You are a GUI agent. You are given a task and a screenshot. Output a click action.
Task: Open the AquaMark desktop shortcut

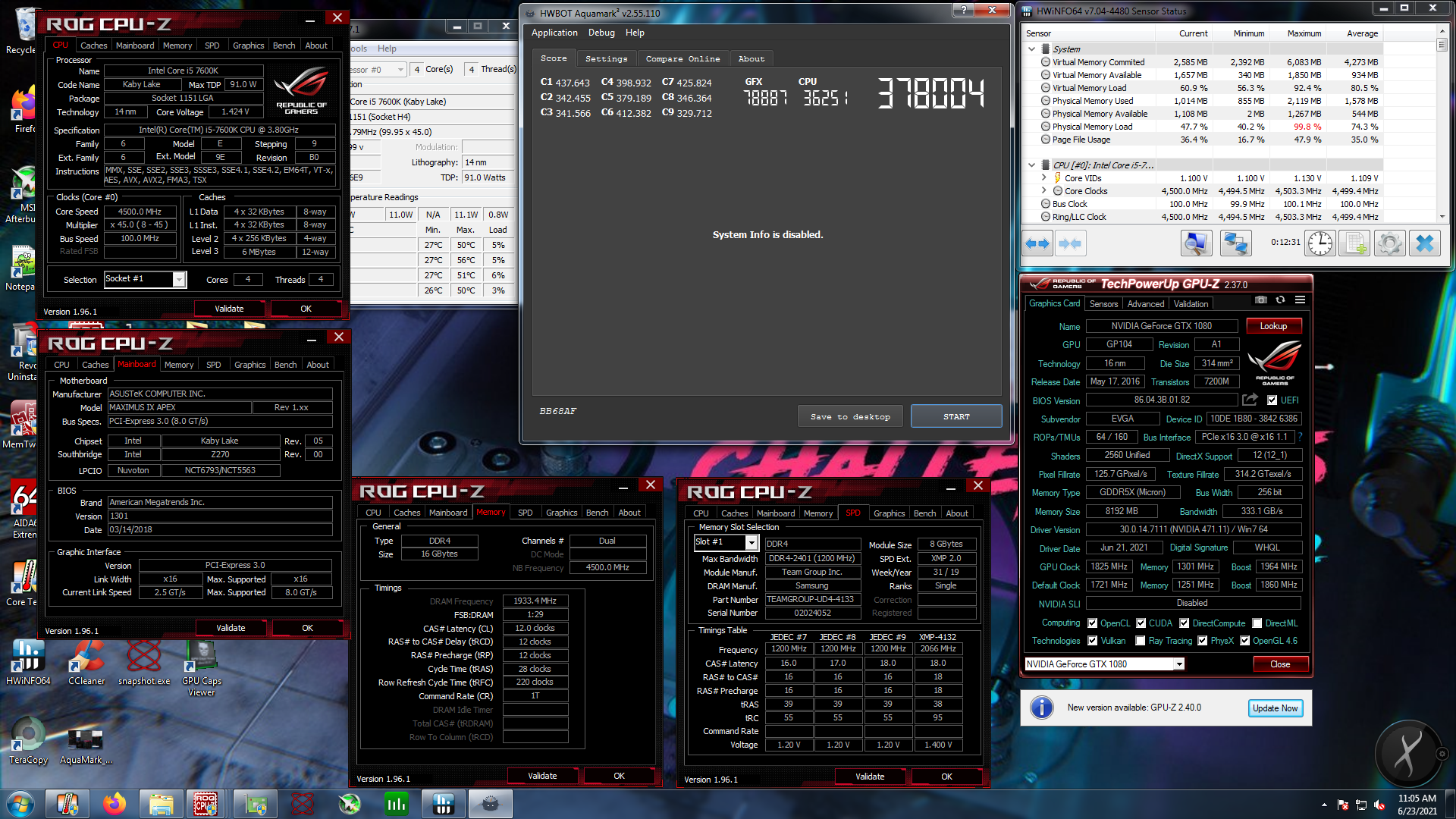coord(86,743)
